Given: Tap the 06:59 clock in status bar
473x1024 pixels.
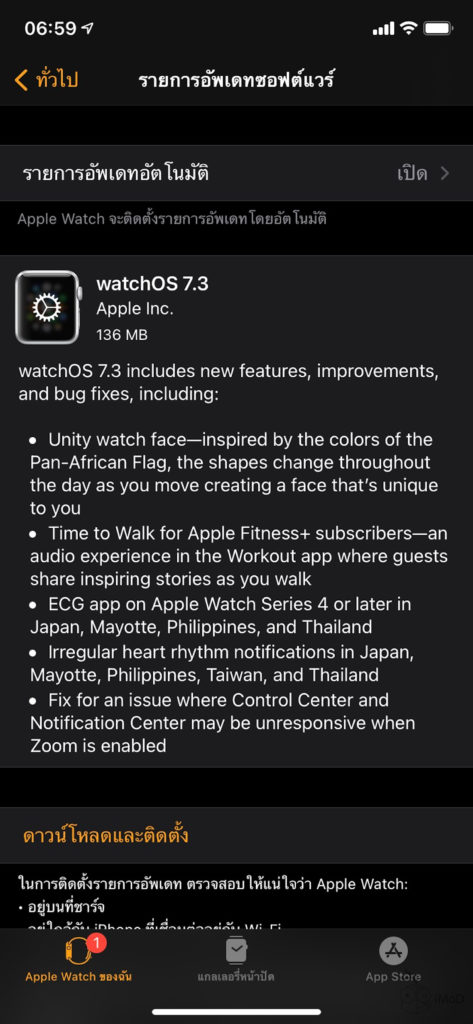Looking at the screenshot, I should [x=50, y=29].
